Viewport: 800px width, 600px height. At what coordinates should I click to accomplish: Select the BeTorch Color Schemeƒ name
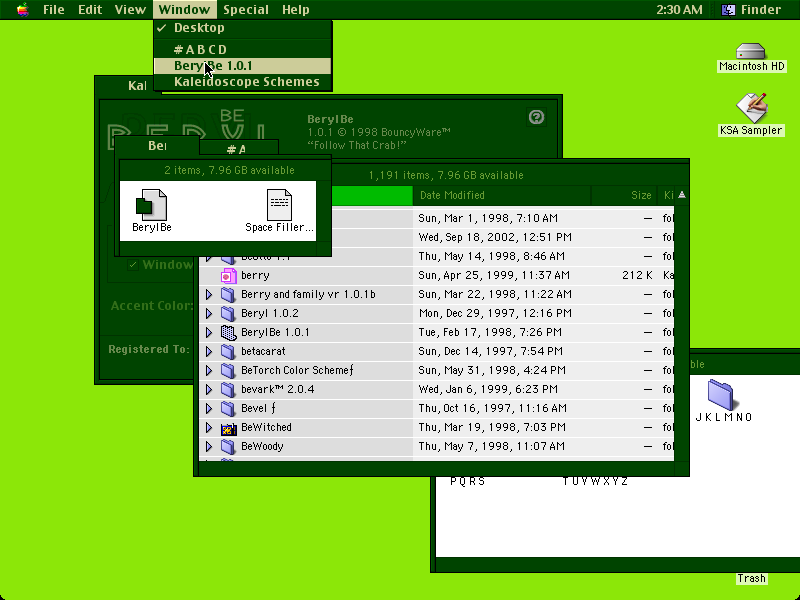[297, 370]
